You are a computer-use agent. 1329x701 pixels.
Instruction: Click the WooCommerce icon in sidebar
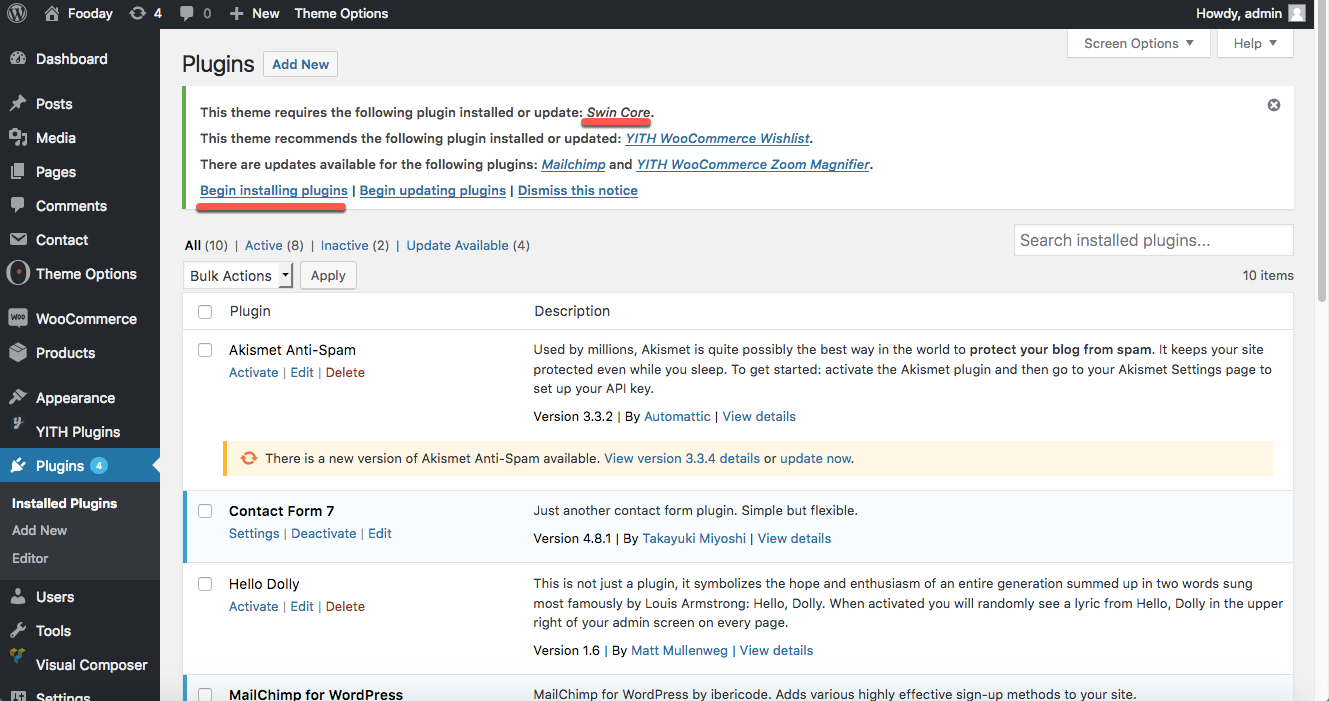(18, 319)
